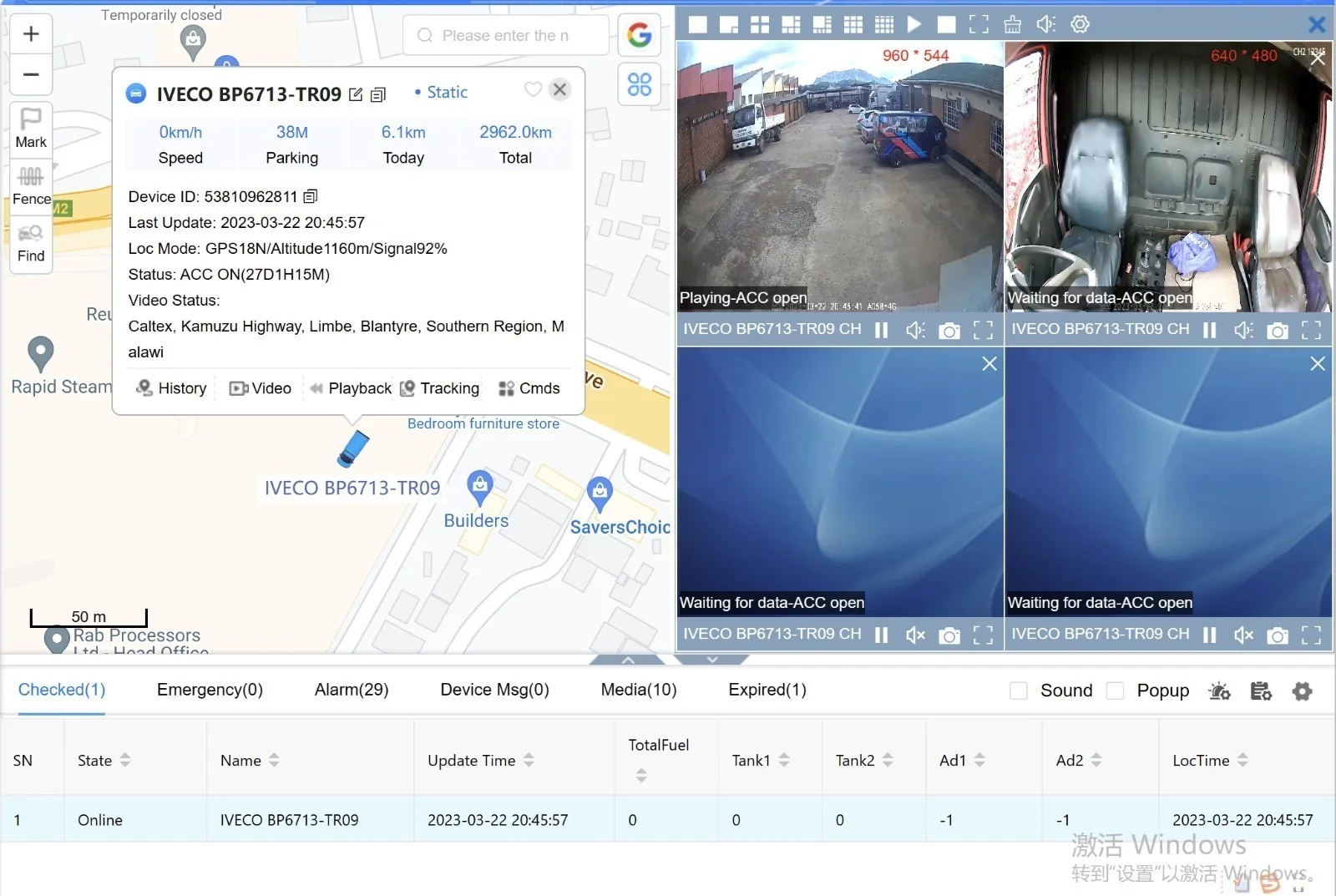Enter fullscreen for the video wall
The image size is (1336, 896).
979,25
